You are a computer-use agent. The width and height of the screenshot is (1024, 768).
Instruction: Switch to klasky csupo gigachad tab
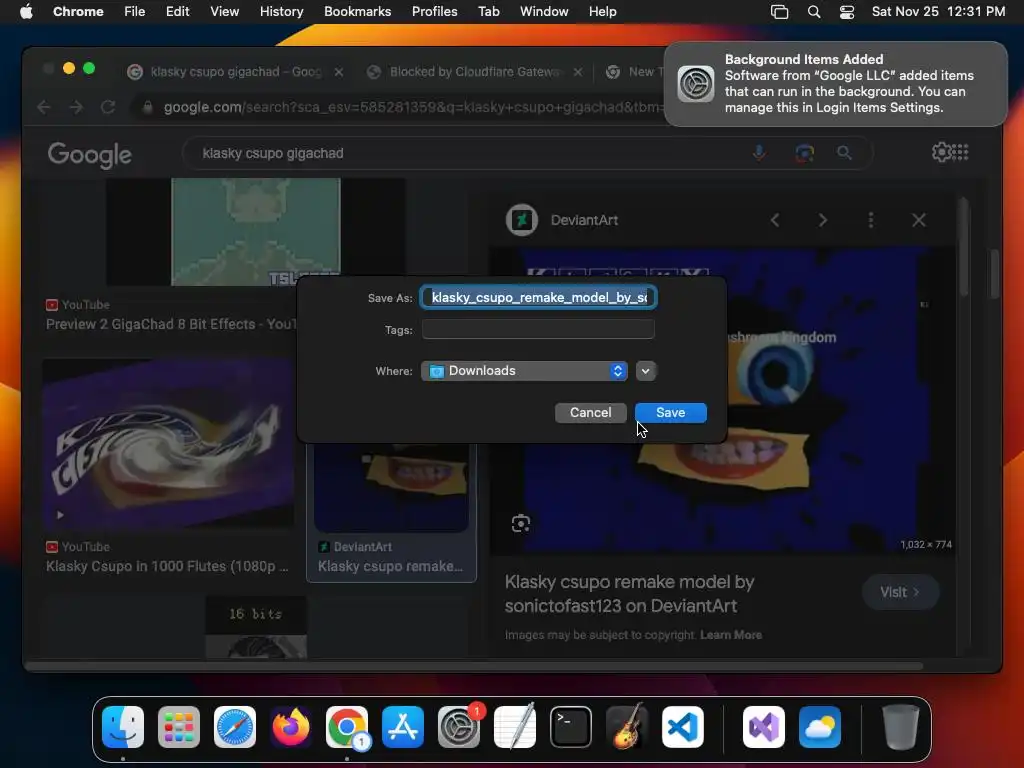pos(235,72)
